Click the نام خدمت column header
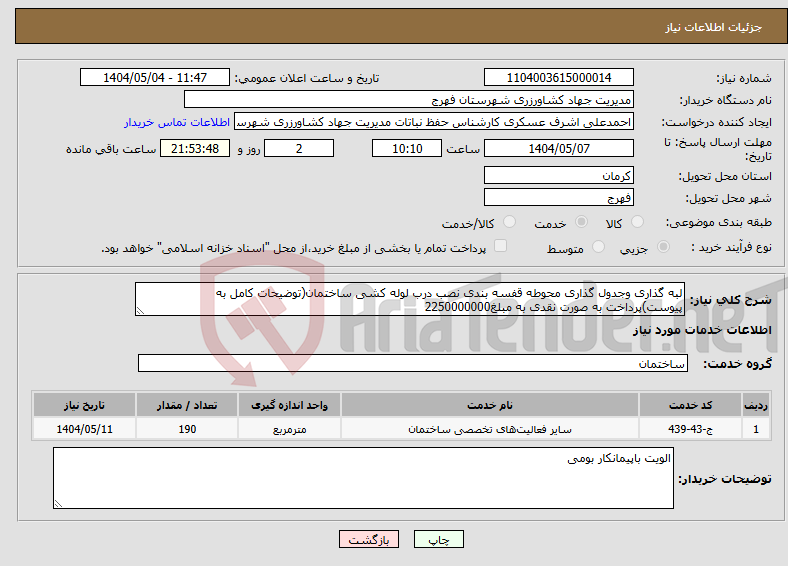 (489, 405)
